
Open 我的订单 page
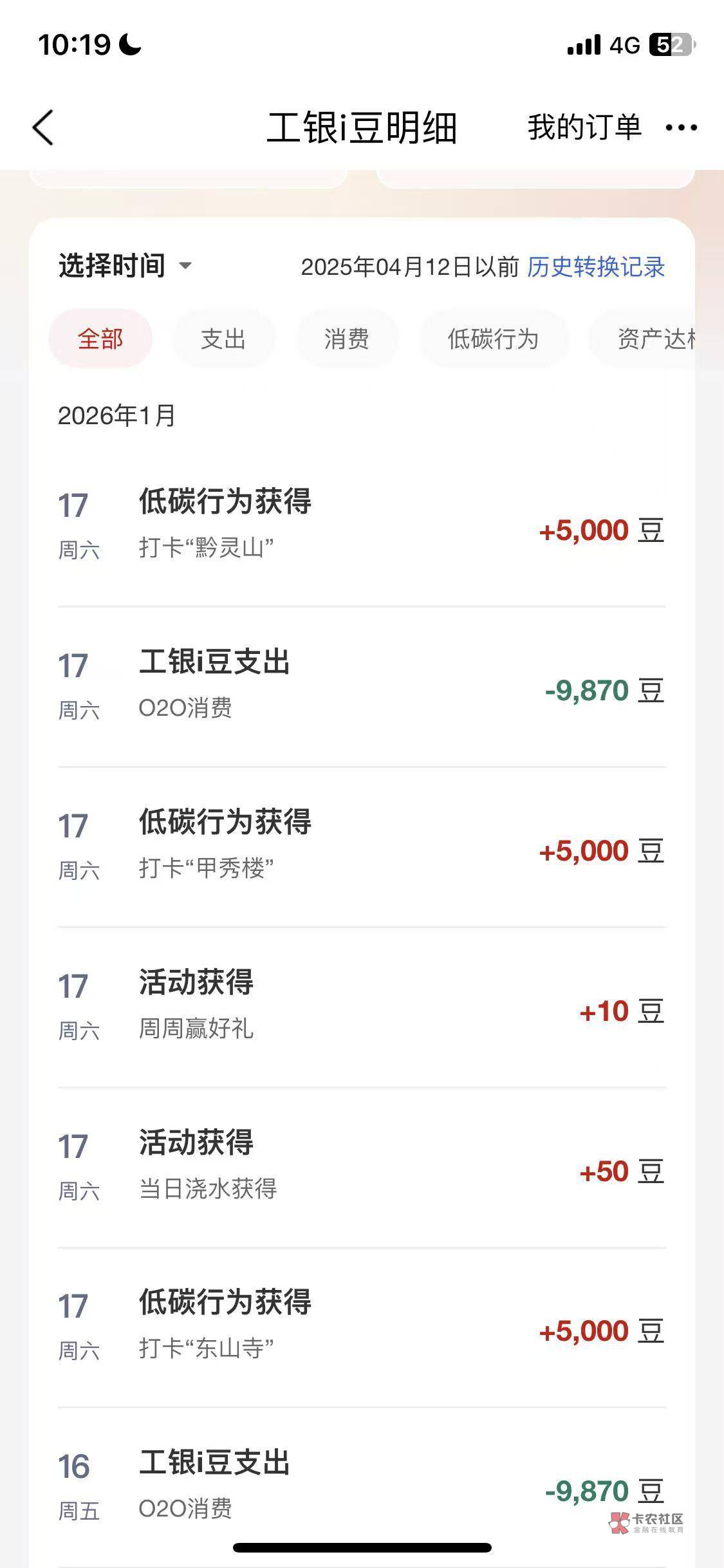pyautogui.click(x=584, y=127)
